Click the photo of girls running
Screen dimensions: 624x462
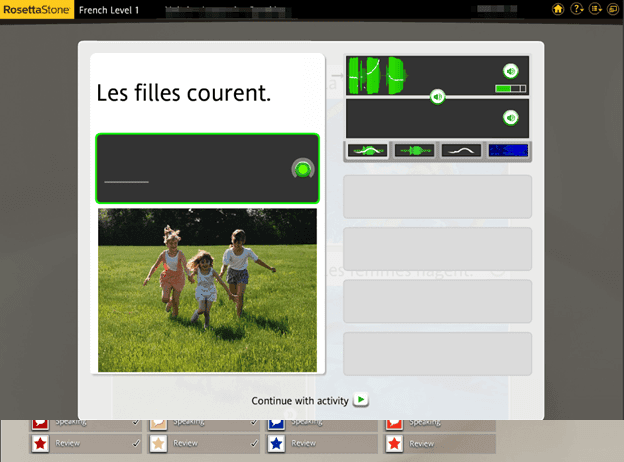tap(207, 290)
